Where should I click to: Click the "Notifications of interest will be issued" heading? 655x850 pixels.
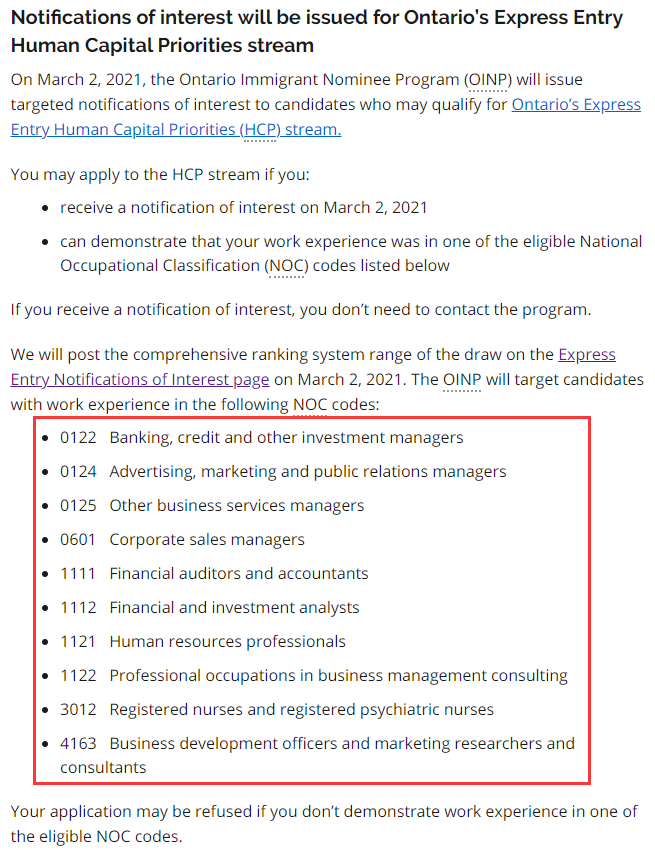pos(316,32)
